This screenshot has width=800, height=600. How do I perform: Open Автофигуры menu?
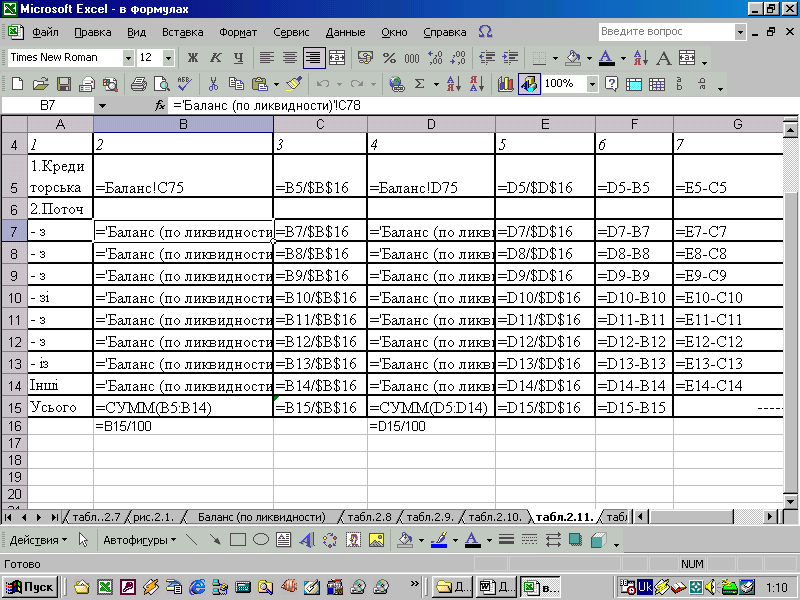140,540
